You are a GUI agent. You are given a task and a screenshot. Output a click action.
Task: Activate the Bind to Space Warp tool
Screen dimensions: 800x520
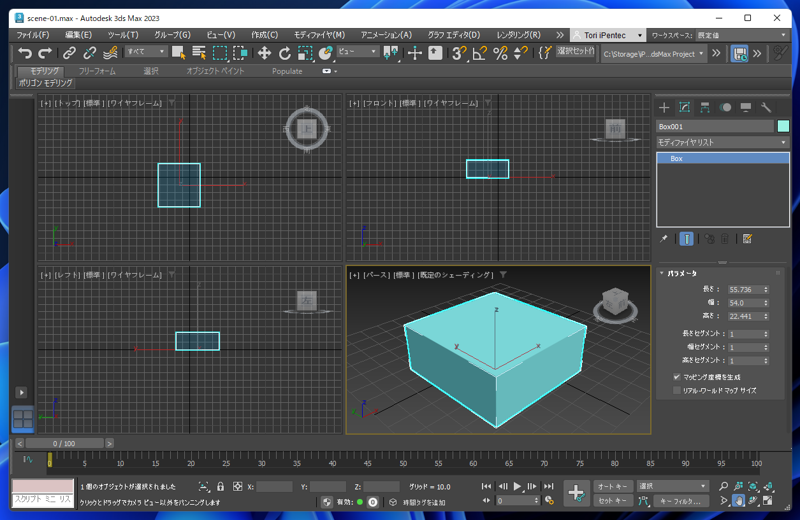pyautogui.click(x=110, y=53)
